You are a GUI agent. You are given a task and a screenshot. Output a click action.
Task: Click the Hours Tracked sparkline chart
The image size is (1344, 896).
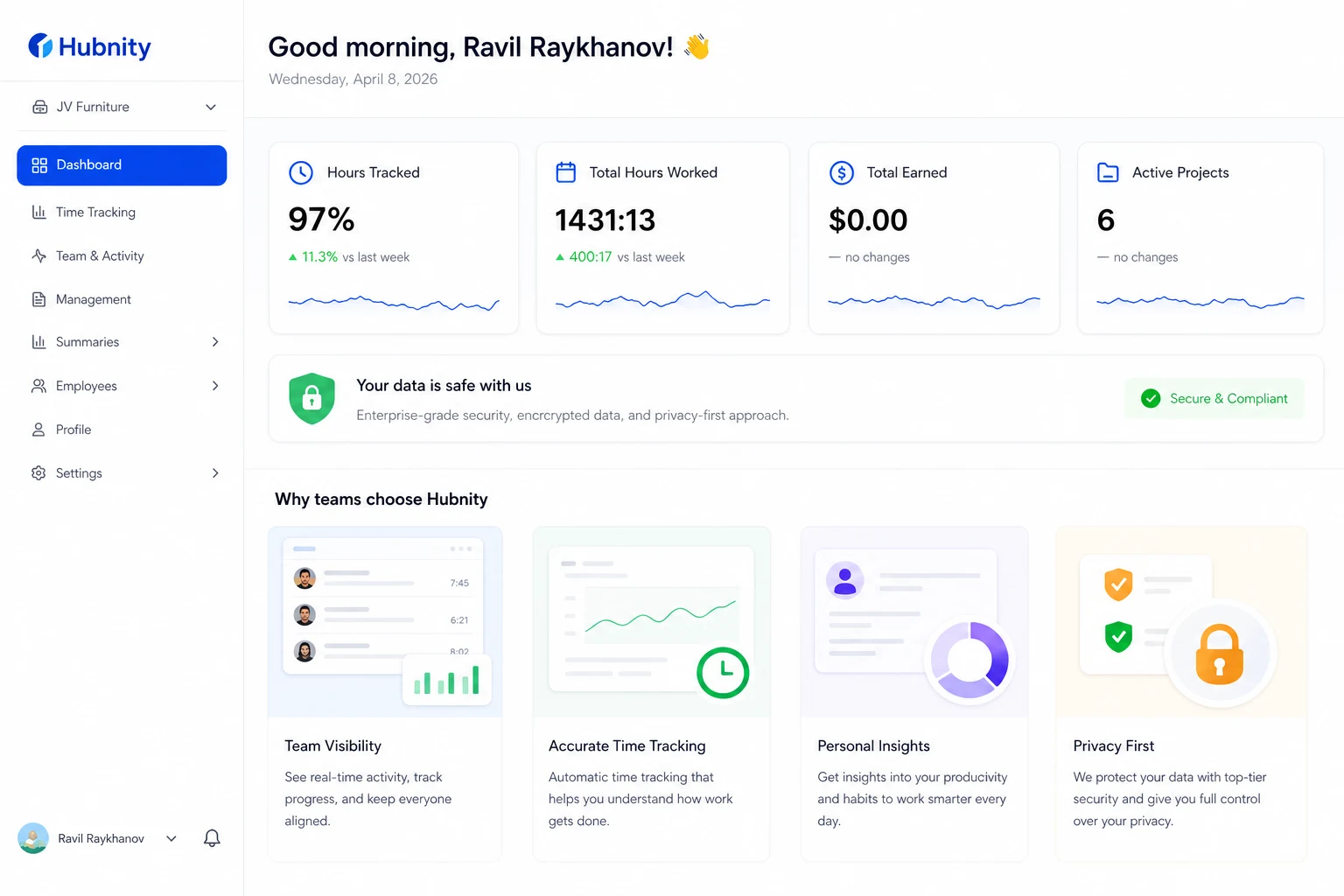394,303
